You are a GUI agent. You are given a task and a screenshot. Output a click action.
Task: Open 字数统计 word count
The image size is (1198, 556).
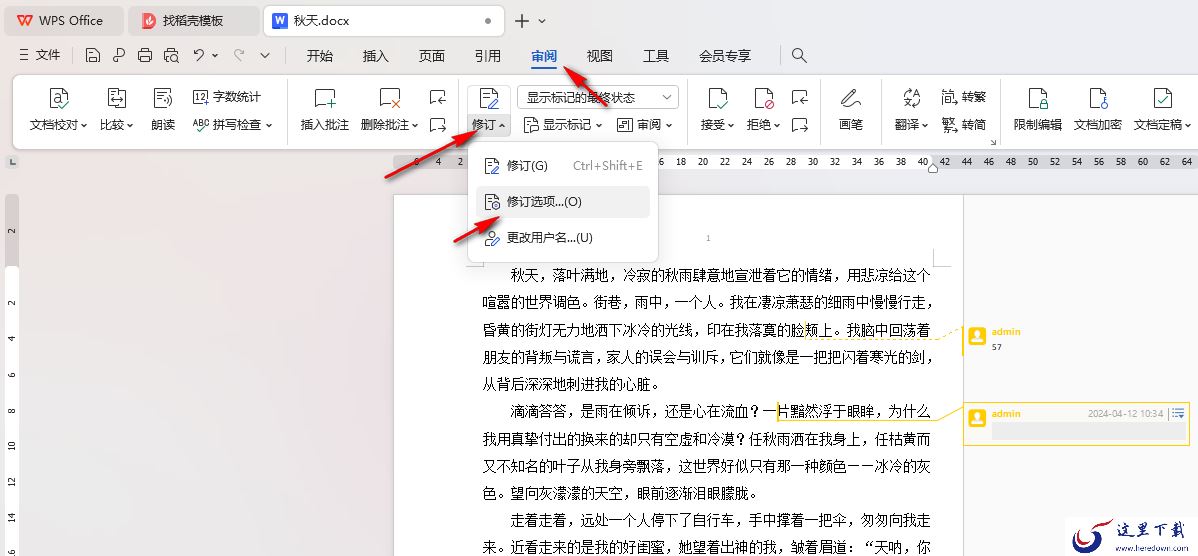pyautogui.click(x=226, y=97)
